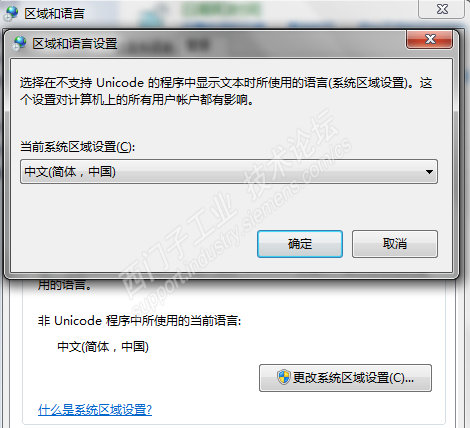Screen dimensions: 470x428
Task: Click the shield icon on 更改系统区域设置 button
Action: pos(283,377)
